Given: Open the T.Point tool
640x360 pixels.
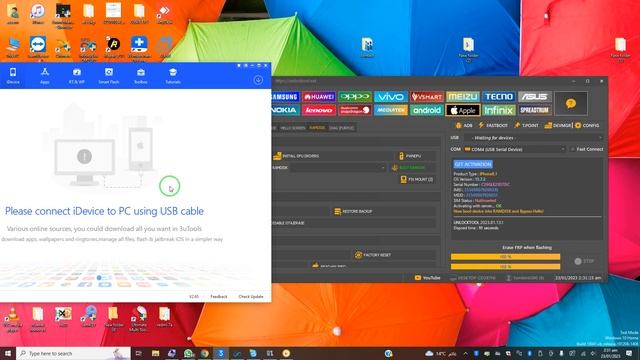Looking at the screenshot, I should (527, 125).
